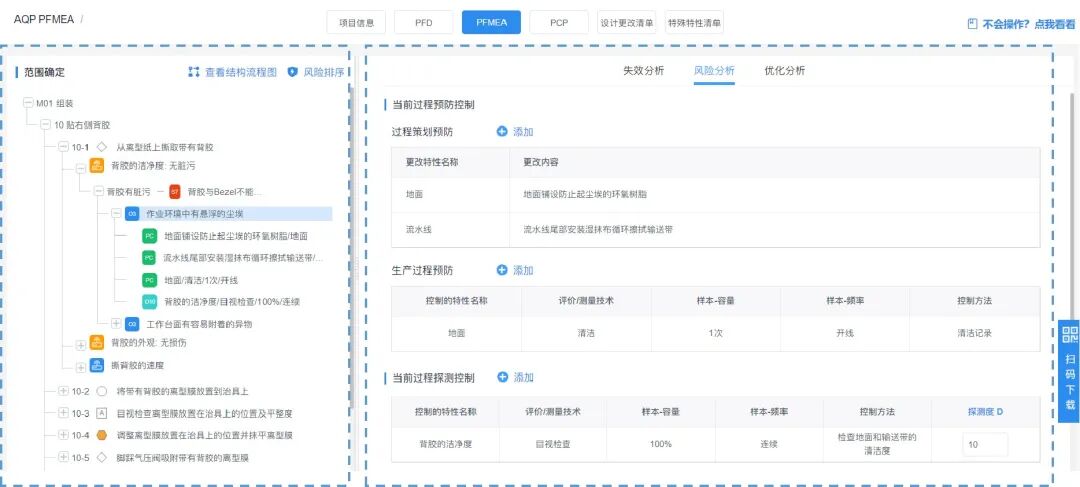This screenshot has width=1080, height=487.
Task: Expand step 10-5 node
Action: (x=63, y=457)
